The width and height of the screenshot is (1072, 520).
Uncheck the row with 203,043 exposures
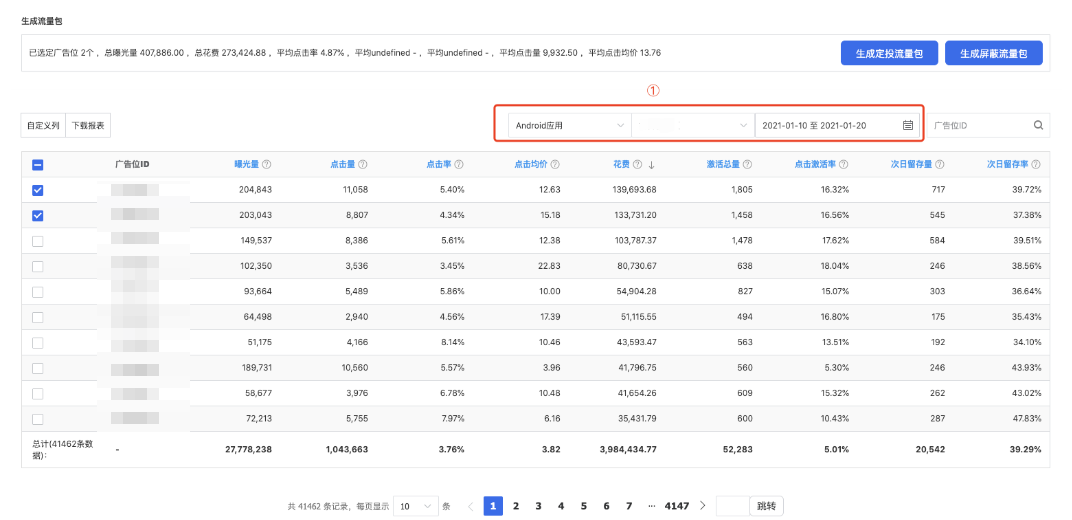(x=38, y=215)
